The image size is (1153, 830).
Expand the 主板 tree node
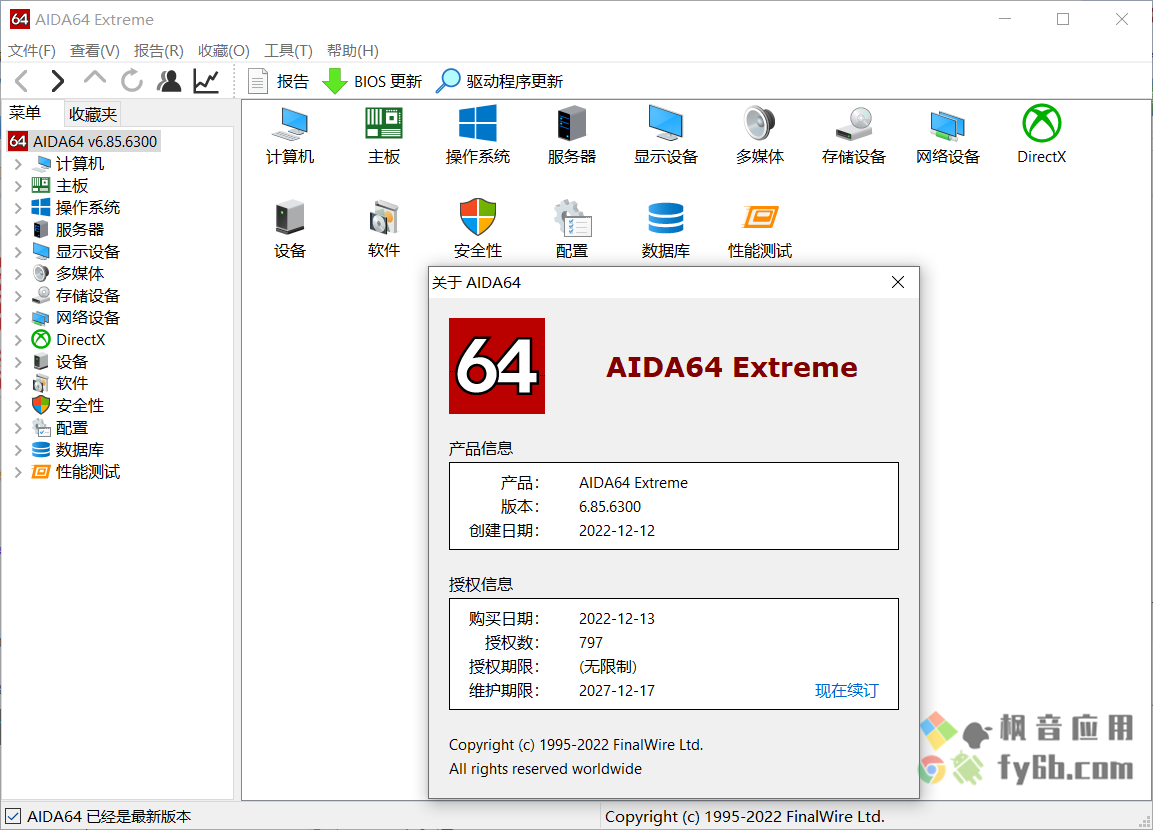pyautogui.click(x=18, y=186)
